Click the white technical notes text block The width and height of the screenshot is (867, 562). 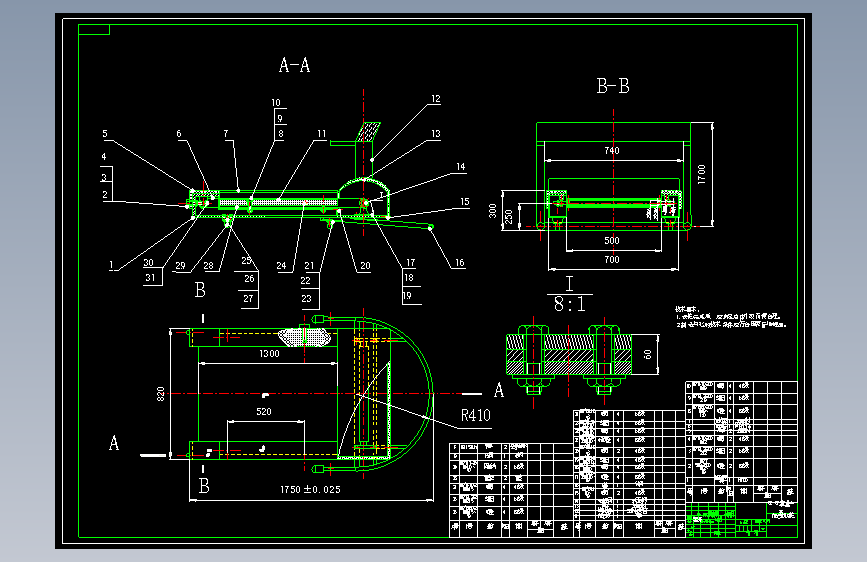pyautogui.click(x=730, y=317)
